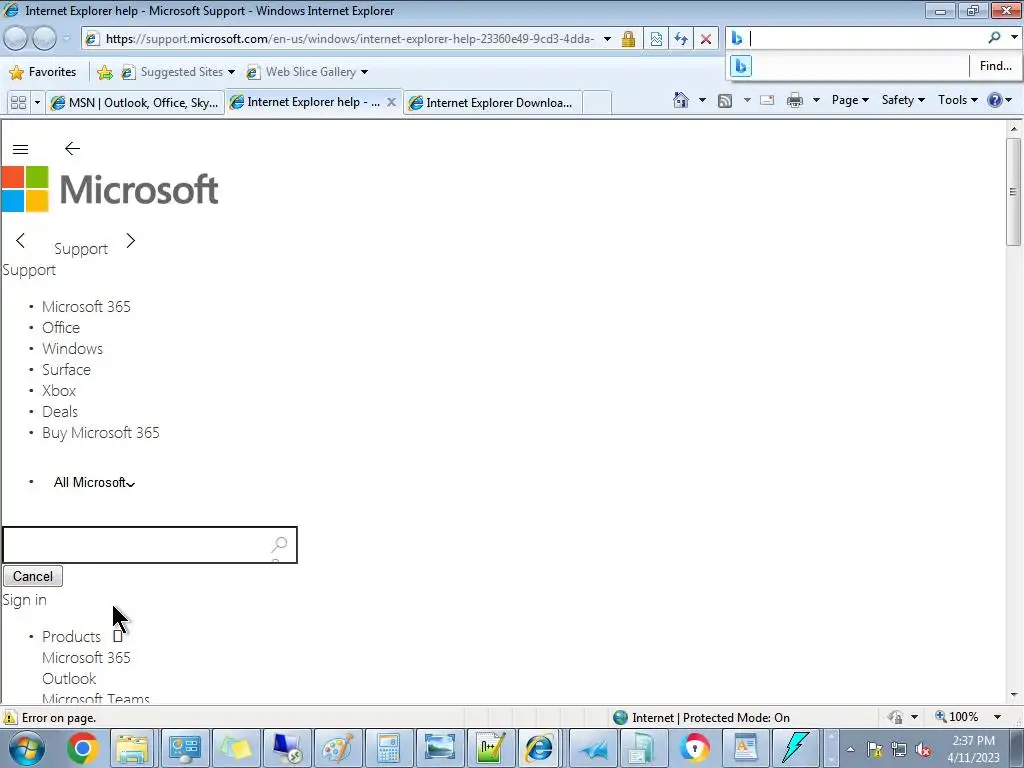The height and width of the screenshot is (768, 1024).
Task: Click the red Stop loading button
Action: [706, 39]
